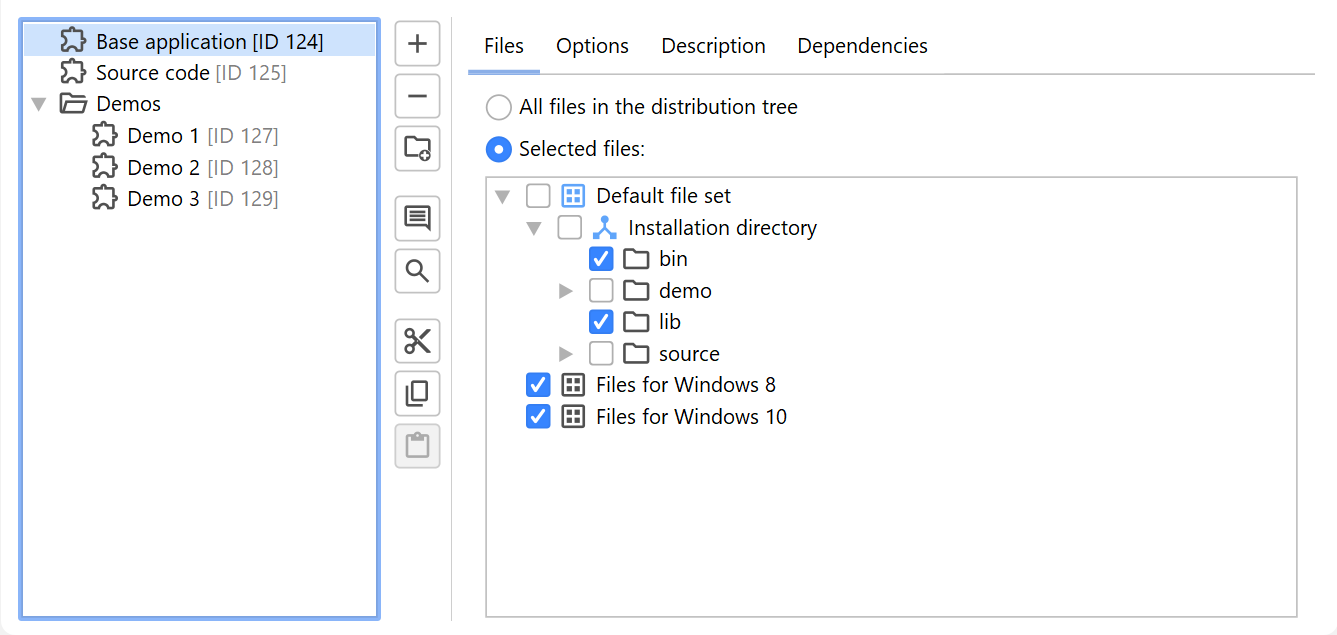Check the Installation directory checkbox
The image size is (1337, 635).
[x=569, y=228]
